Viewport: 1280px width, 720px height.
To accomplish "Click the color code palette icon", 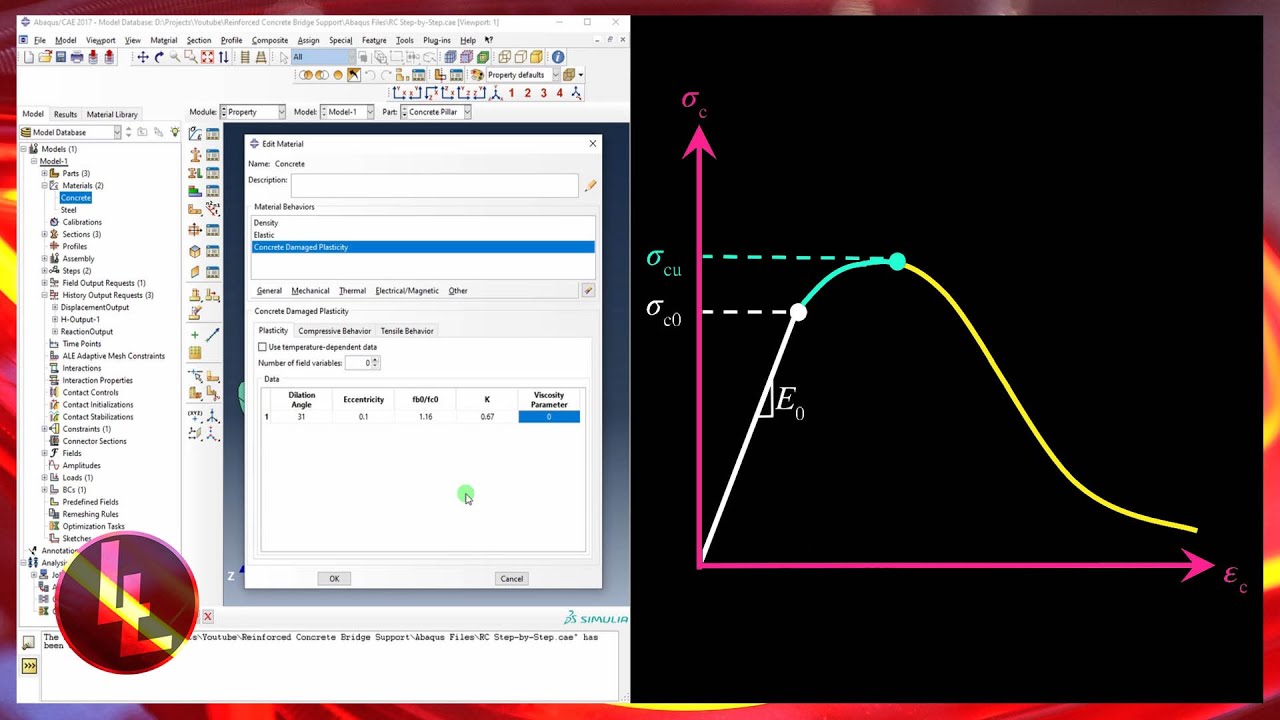I will pos(477,75).
